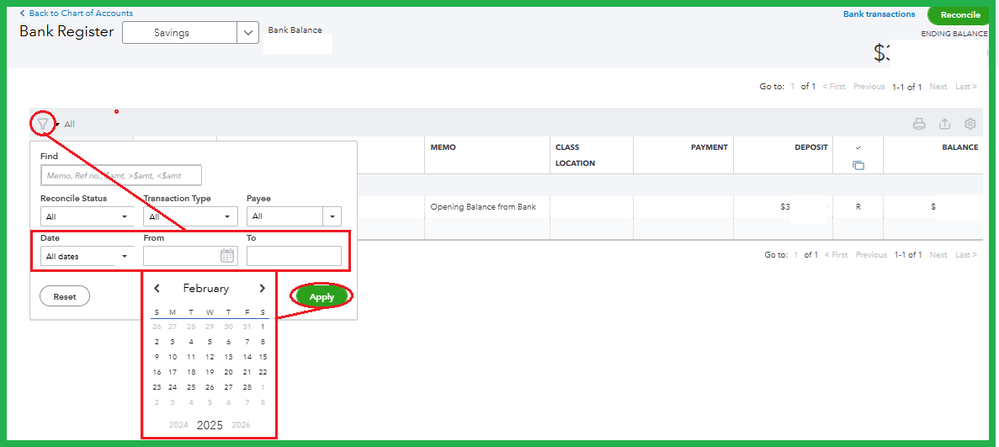Image resolution: width=999 pixels, height=447 pixels.
Task: Click the From date field
Action: pos(190,256)
